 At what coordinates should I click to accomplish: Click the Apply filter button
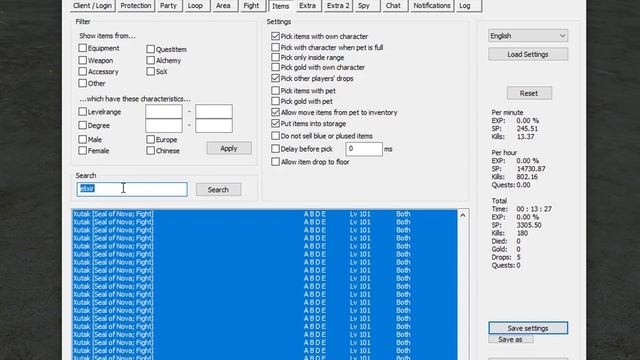coord(229,148)
